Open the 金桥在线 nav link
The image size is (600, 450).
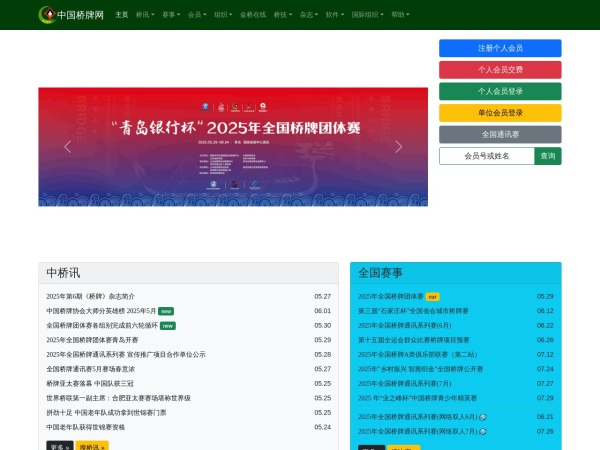point(253,15)
